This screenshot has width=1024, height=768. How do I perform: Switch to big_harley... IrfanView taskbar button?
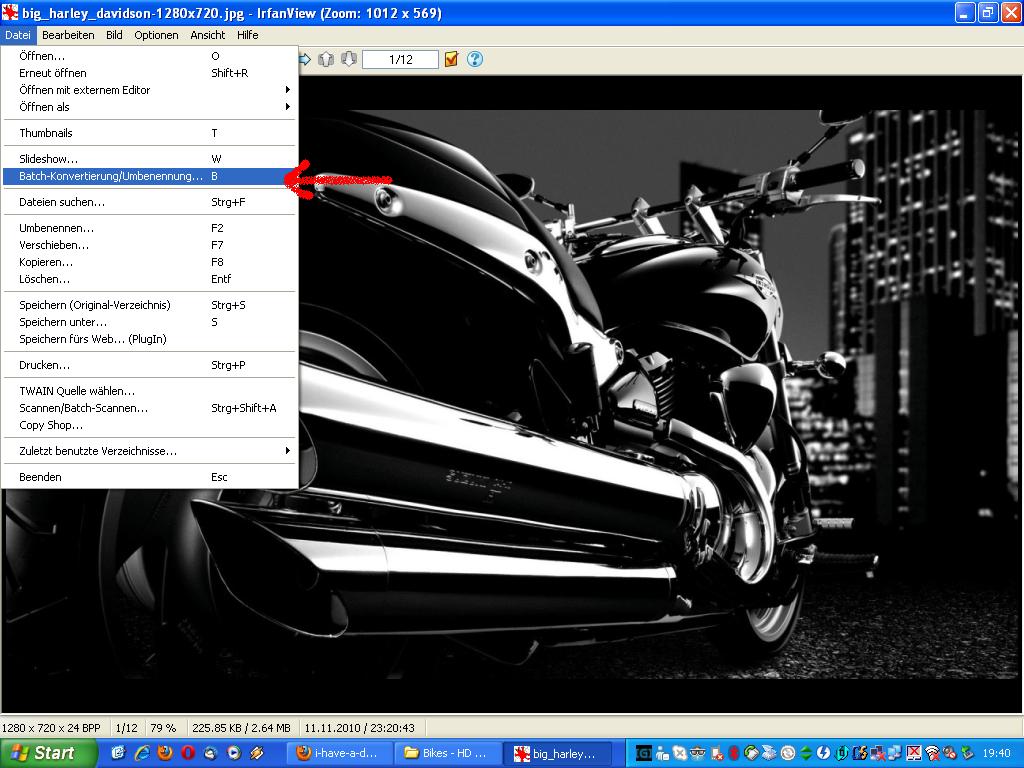point(558,754)
